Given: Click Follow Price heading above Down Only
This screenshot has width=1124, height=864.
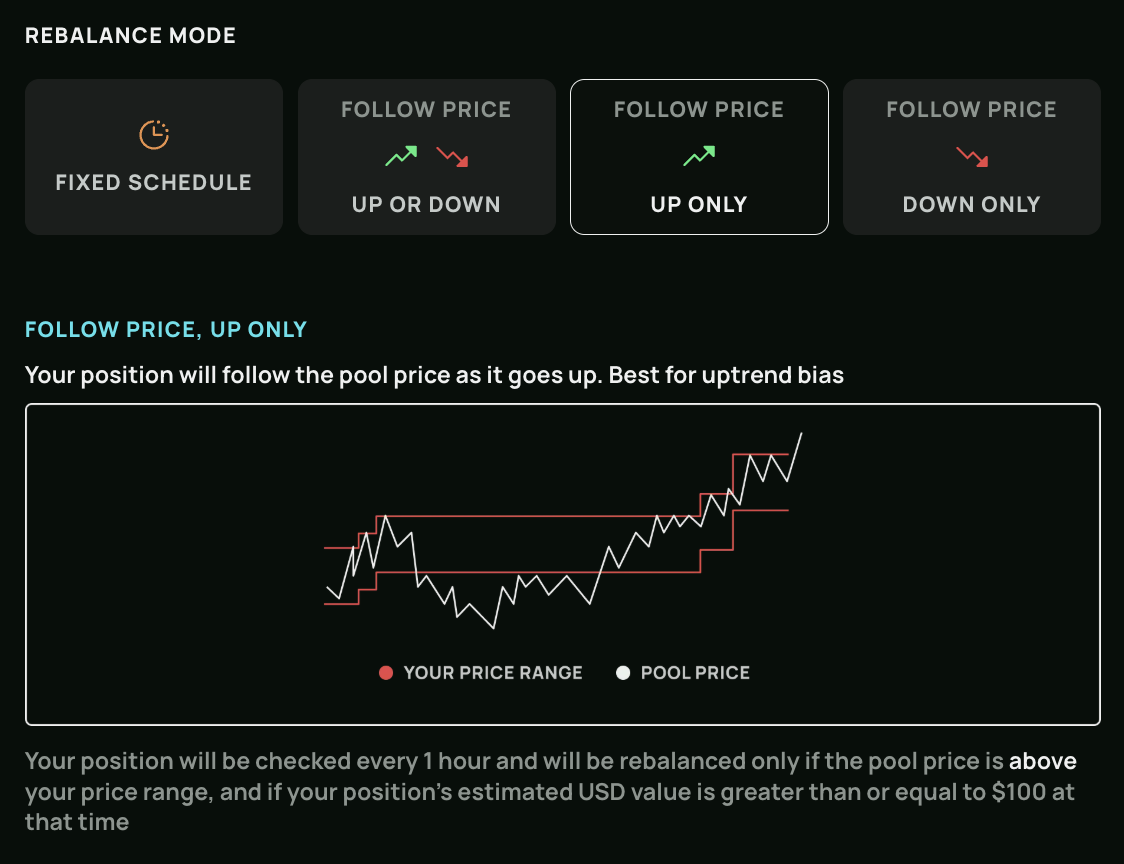Looking at the screenshot, I should (x=971, y=110).
